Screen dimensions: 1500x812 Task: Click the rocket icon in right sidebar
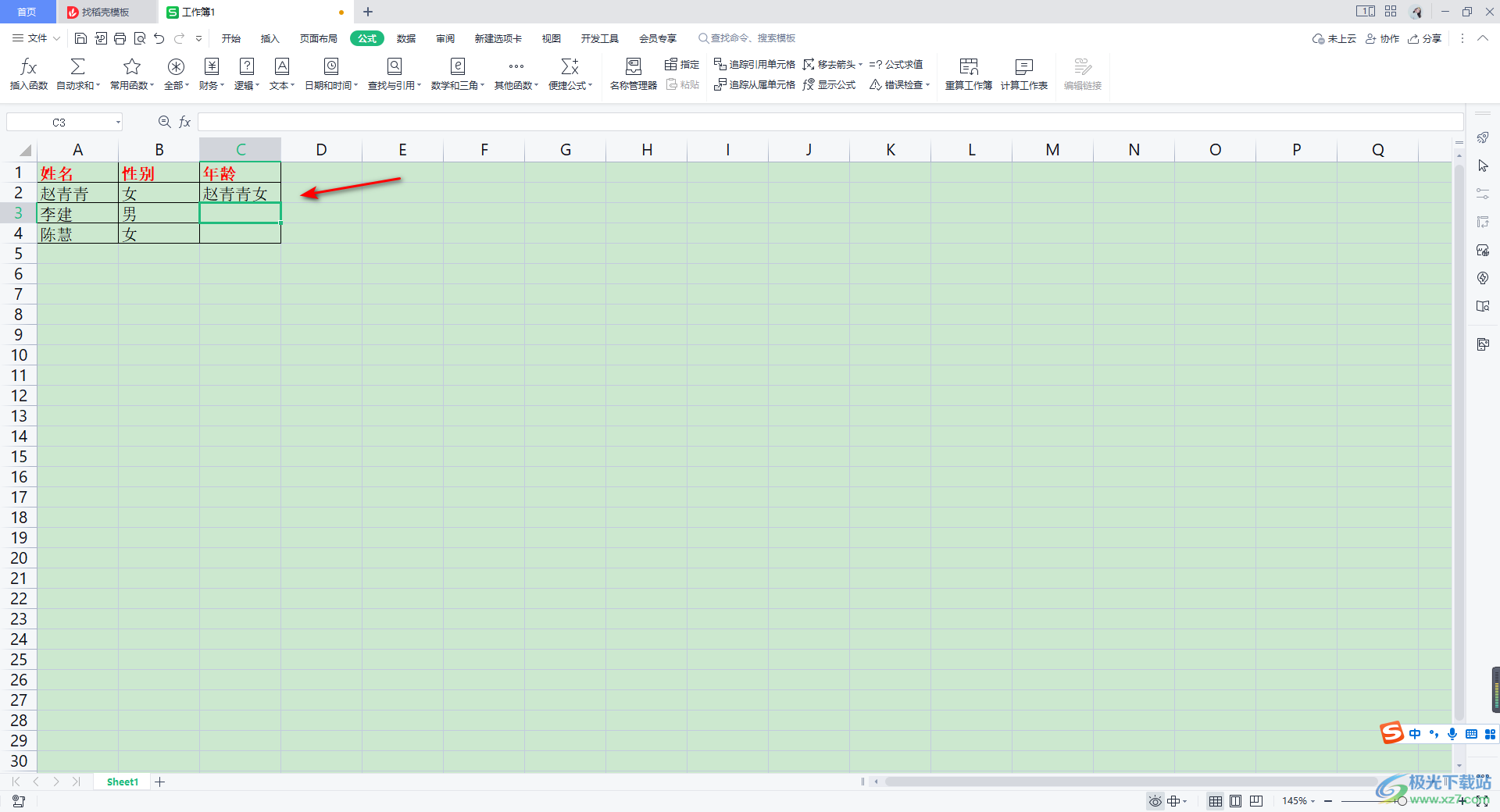1483,137
